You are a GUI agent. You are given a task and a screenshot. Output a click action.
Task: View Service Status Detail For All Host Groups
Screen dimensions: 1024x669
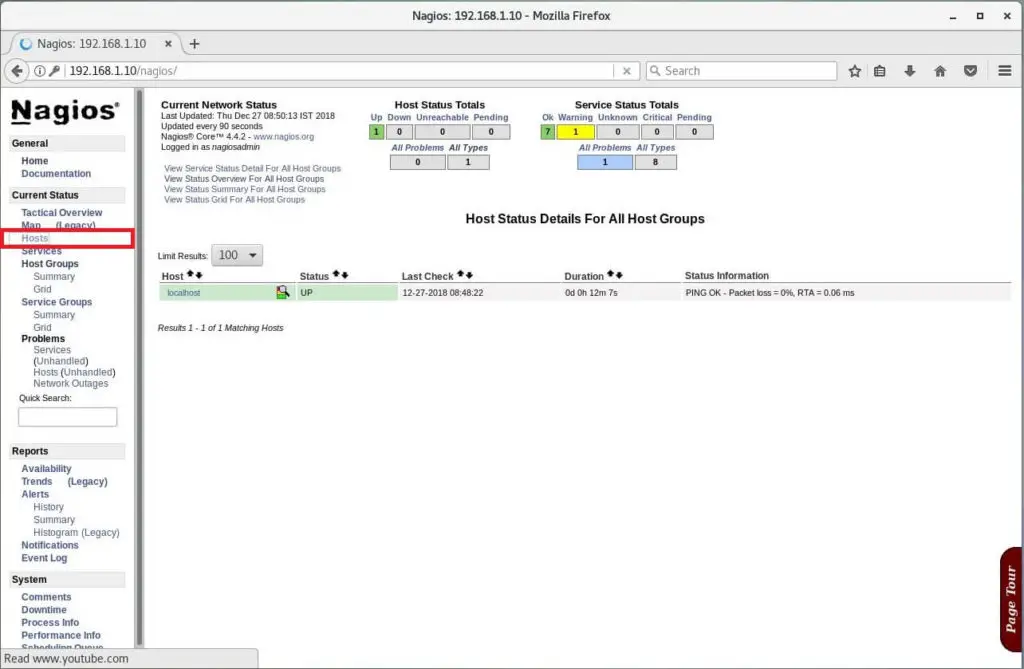[252, 169]
